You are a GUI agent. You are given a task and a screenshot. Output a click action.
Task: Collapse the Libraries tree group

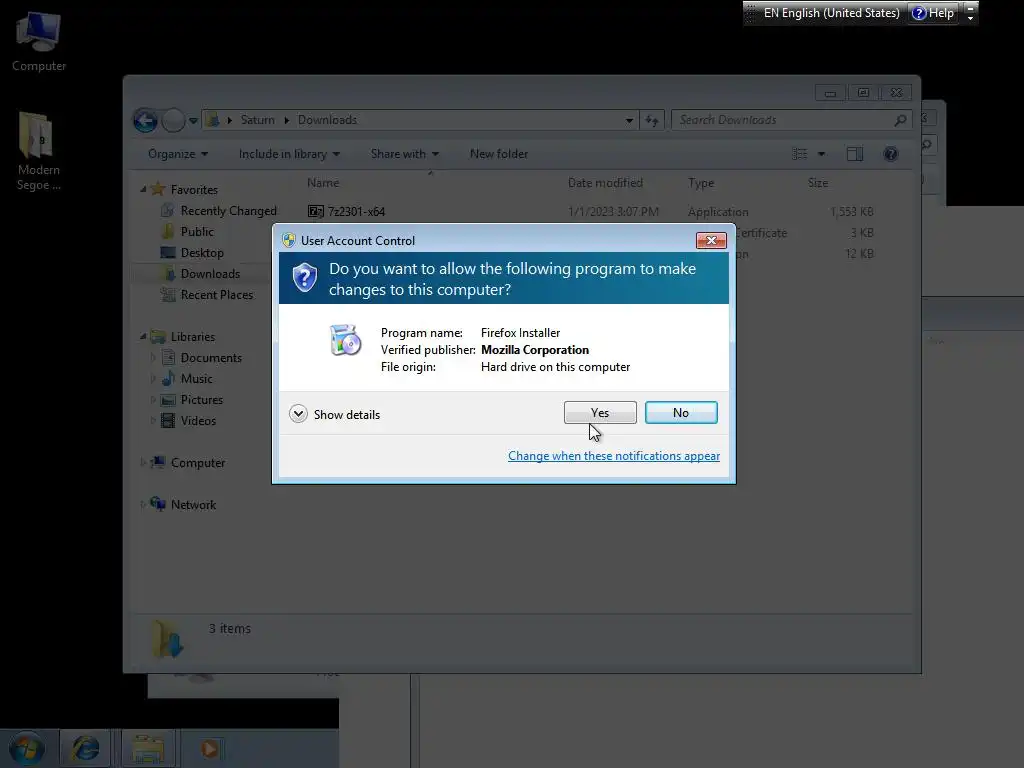pos(143,336)
